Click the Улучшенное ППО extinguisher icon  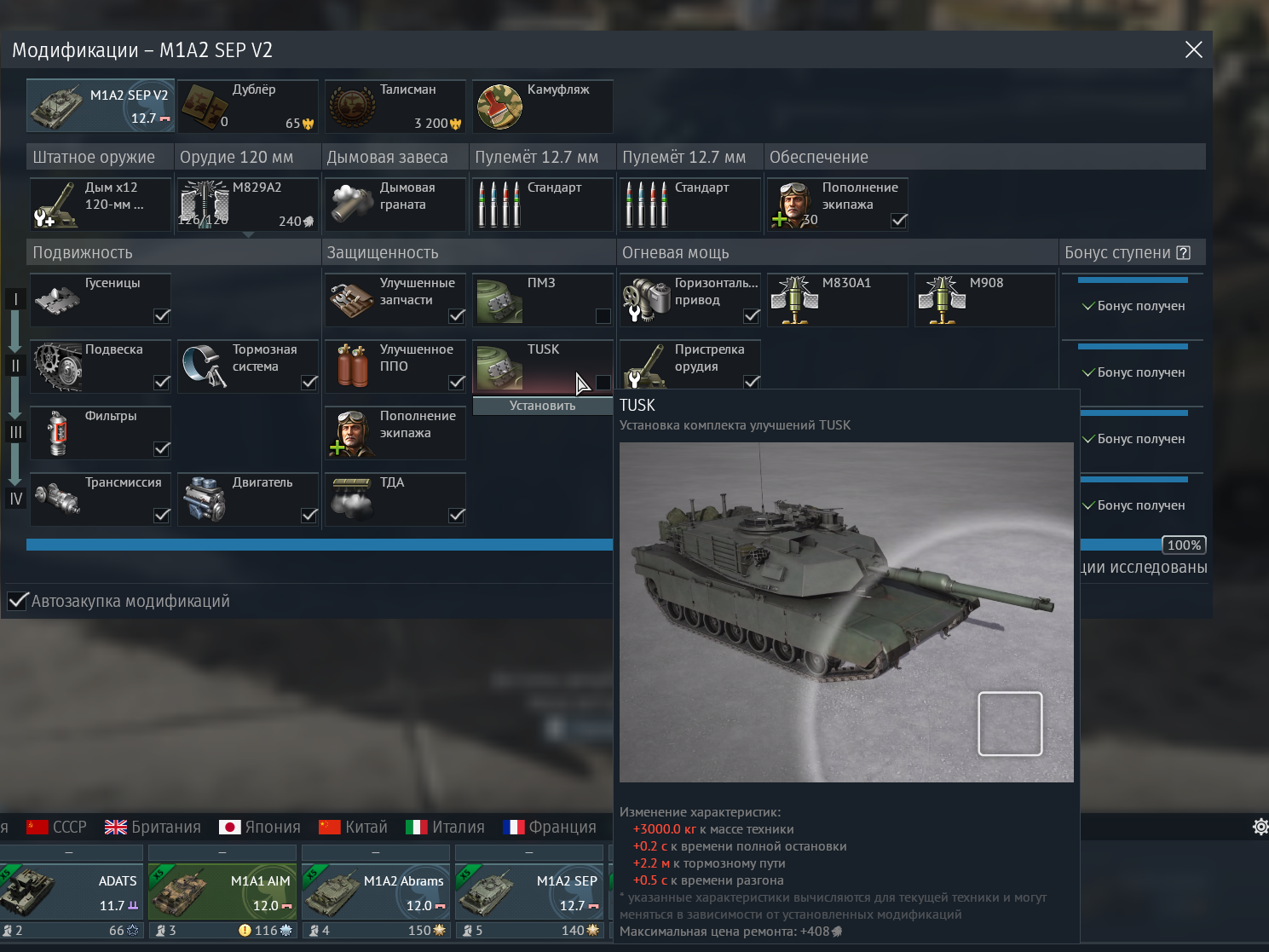point(352,366)
